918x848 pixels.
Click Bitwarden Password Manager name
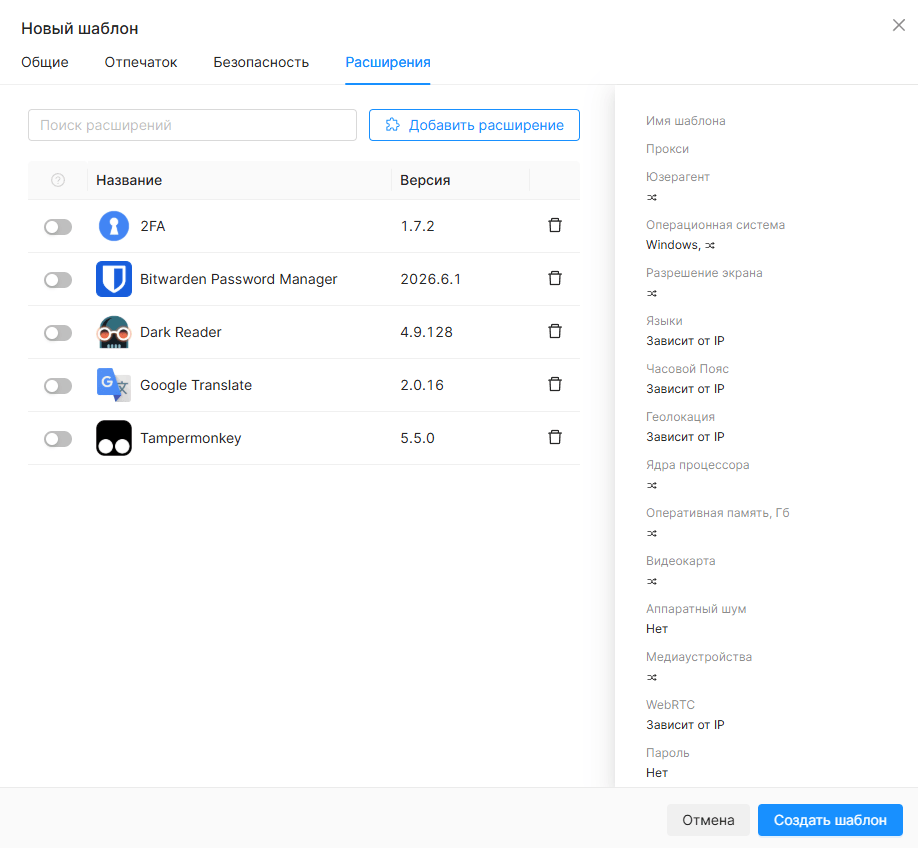click(239, 279)
